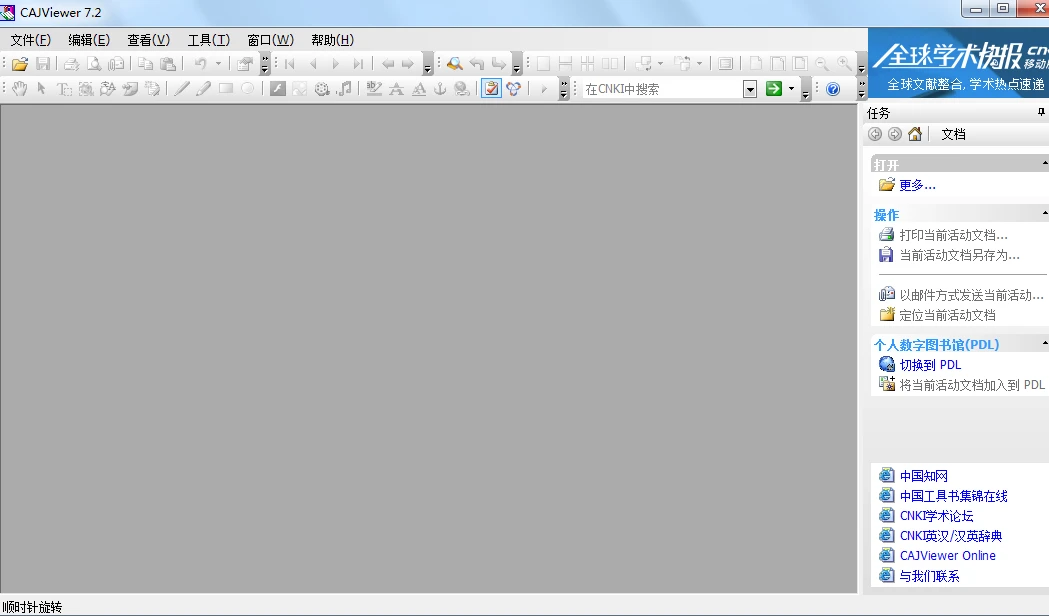Click 定位当前活动文档 link
1049x616 pixels.
click(947, 315)
